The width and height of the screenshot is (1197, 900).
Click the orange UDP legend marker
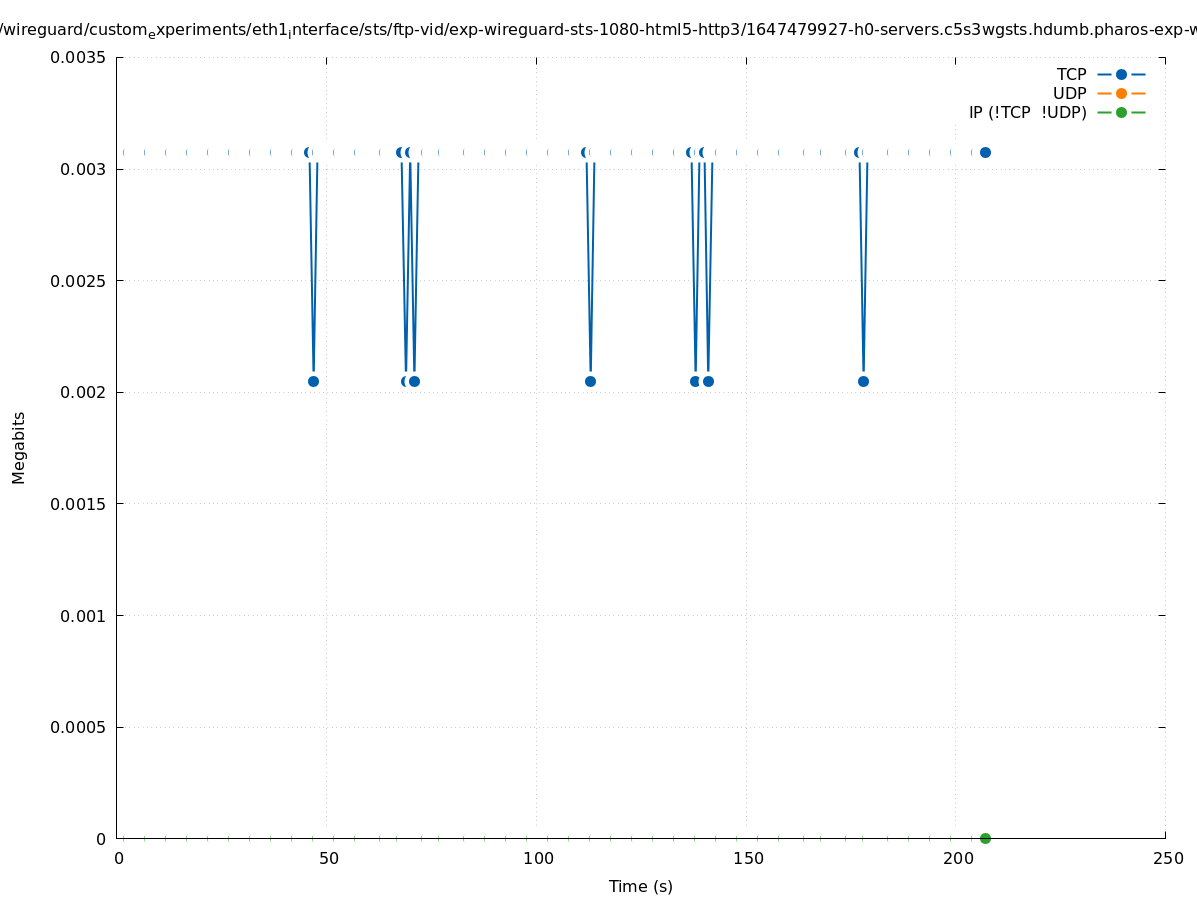(1121, 93)
